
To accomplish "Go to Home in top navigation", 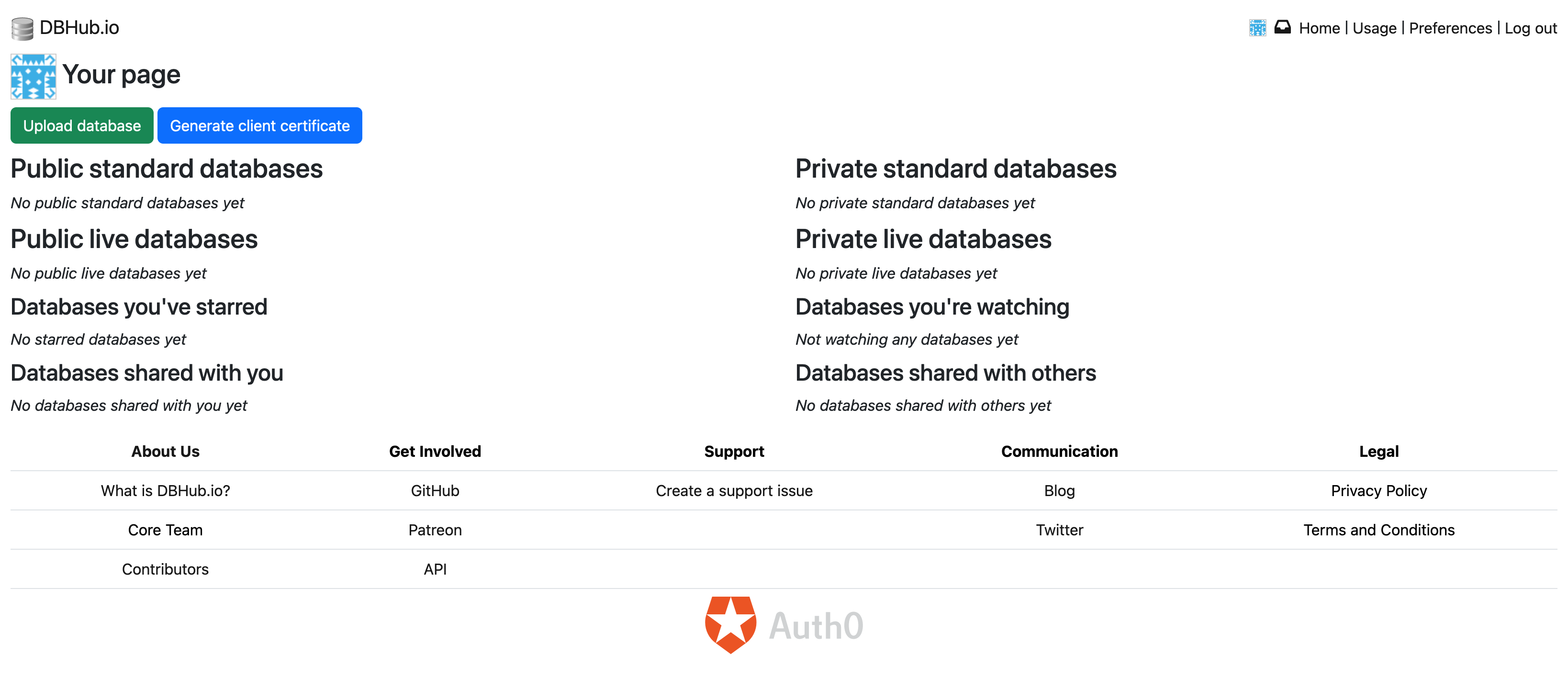I will [x=1319, y=28].
